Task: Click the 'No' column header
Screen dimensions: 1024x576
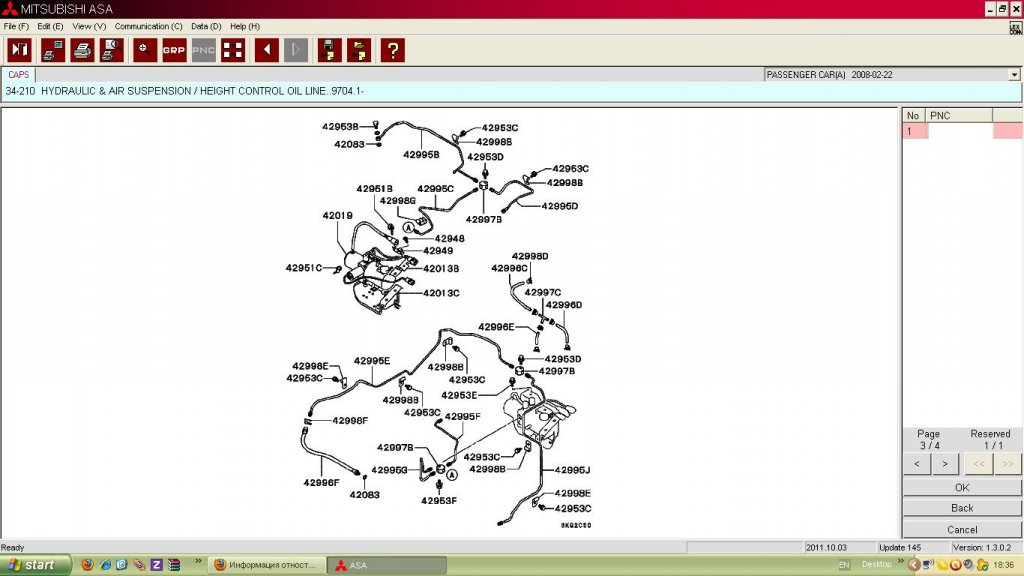Action: point(914,116)
